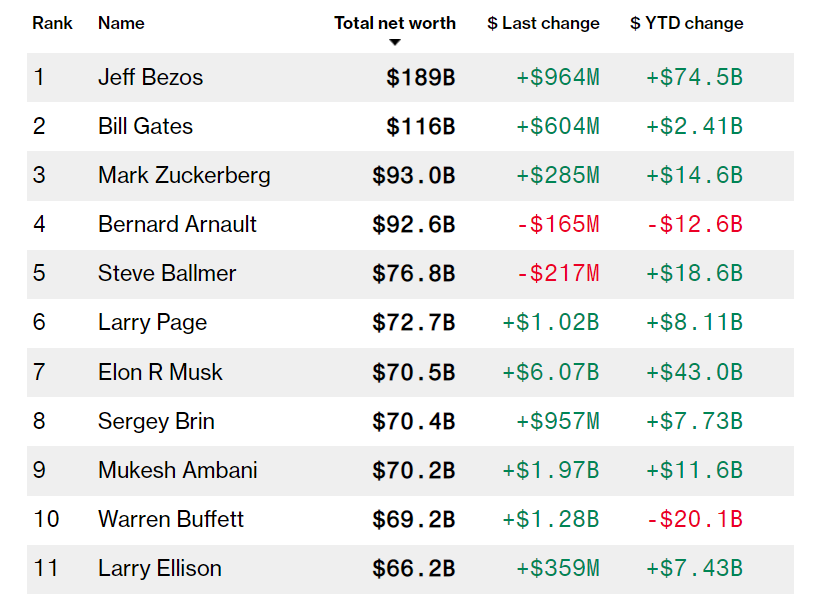Click the Name column header

click(121, 23)
